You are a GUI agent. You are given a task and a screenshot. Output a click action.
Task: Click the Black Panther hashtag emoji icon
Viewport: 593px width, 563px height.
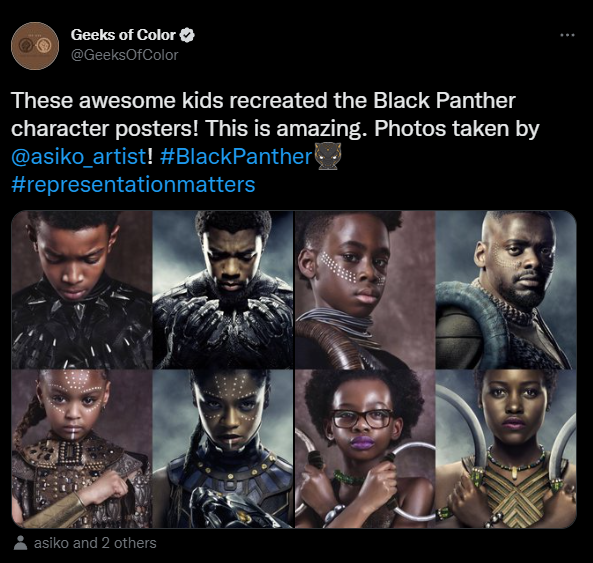point(328,156)
